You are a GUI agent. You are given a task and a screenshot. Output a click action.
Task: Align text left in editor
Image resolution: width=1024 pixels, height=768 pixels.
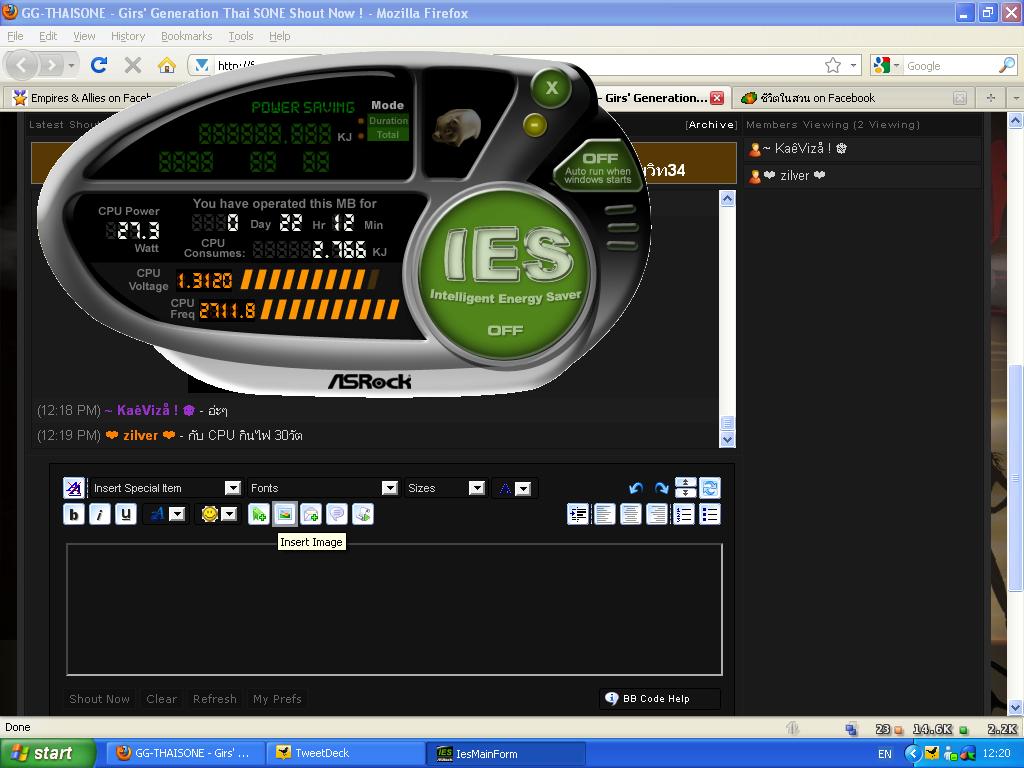pos(605,515)
